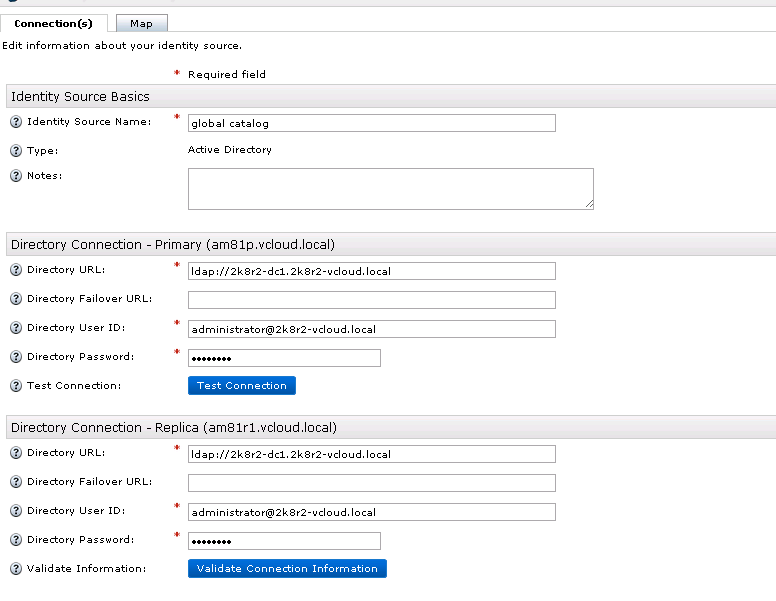Viewport: 776px width, 601px height.
Task: Click the Primary Directory Failover URL field
Action: [371, 300]
